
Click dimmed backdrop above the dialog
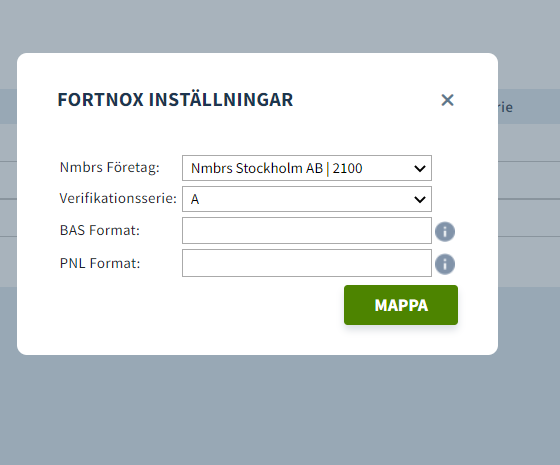coord(280,26)
